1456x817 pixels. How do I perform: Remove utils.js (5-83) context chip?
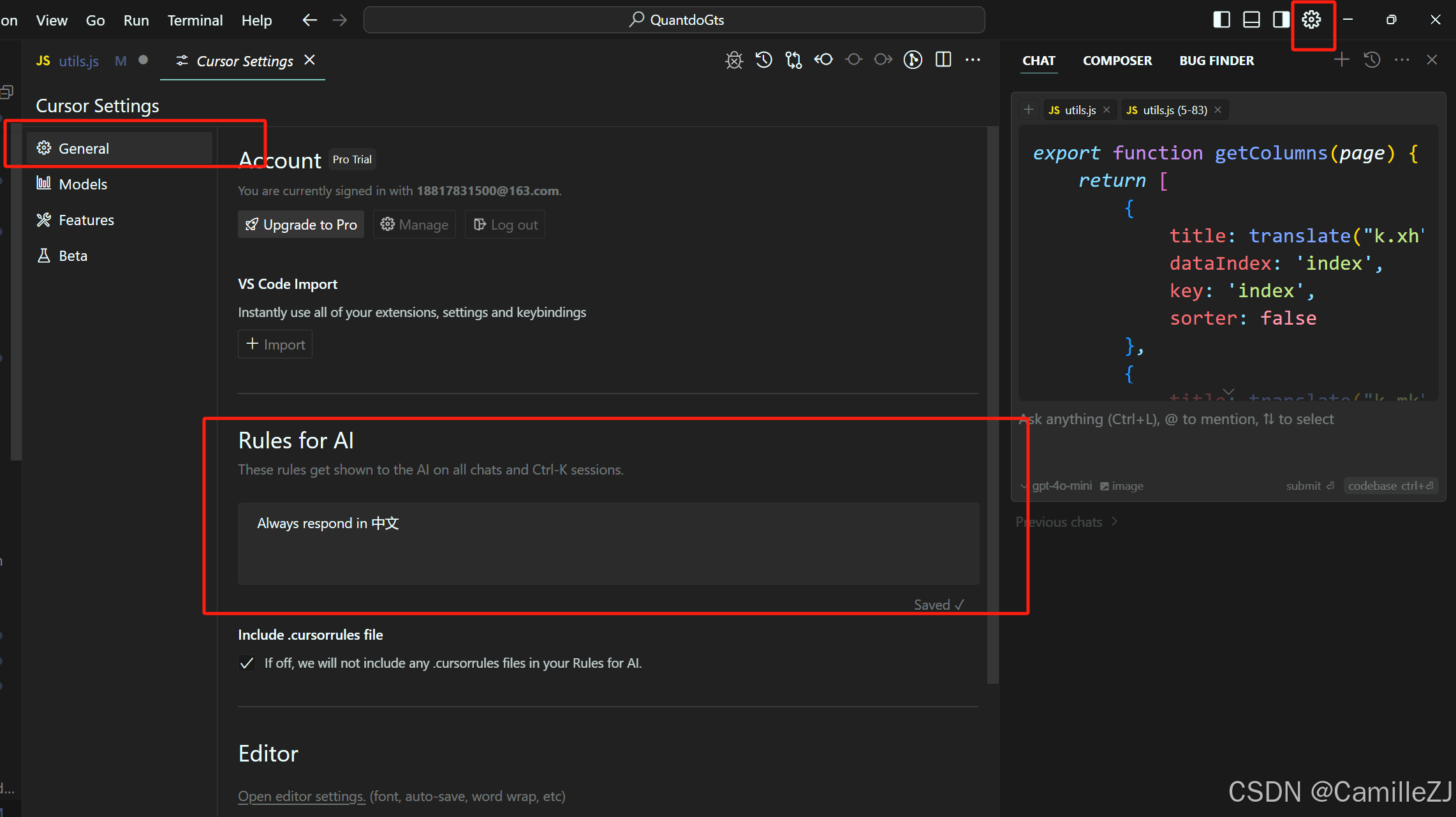tap(1217, 110)
